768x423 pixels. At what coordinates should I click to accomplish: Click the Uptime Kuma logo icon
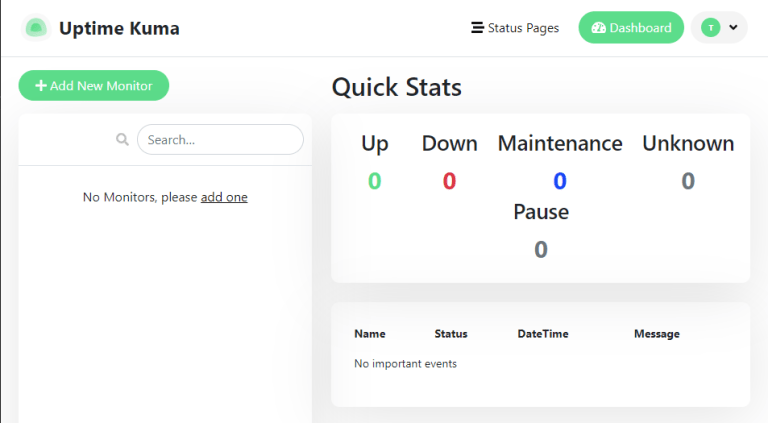click(x=36, y=28)
